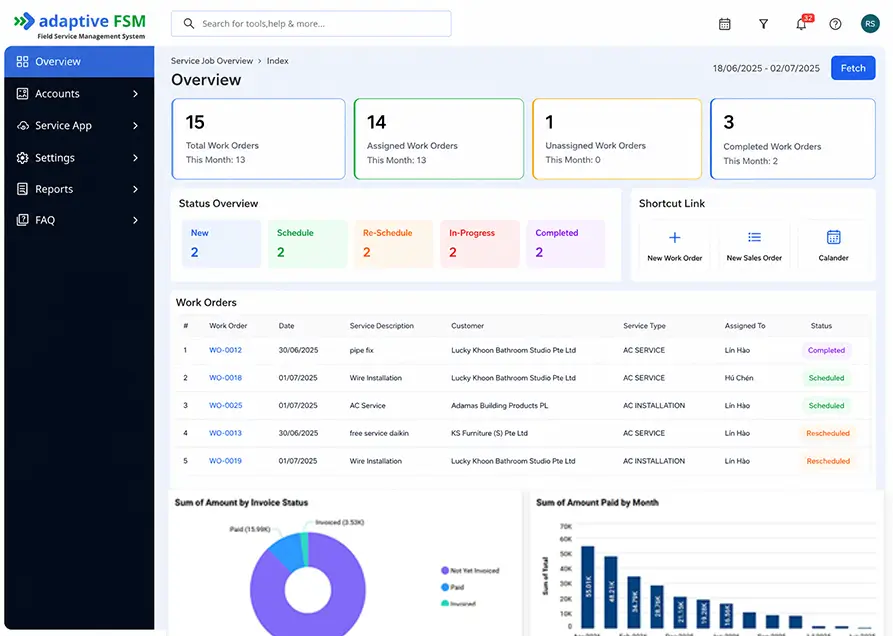Image resolution: width=893 pixels, height=636 pixels.
Task: Click Completed badge in WO-0012 row
Action: coord(826,350)
